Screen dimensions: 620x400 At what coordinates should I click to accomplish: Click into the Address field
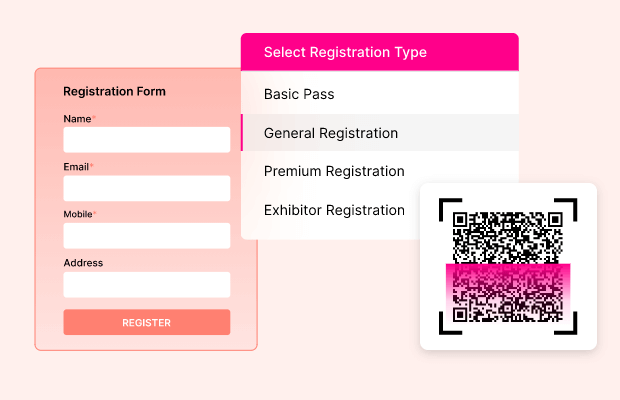coord(146,285)
